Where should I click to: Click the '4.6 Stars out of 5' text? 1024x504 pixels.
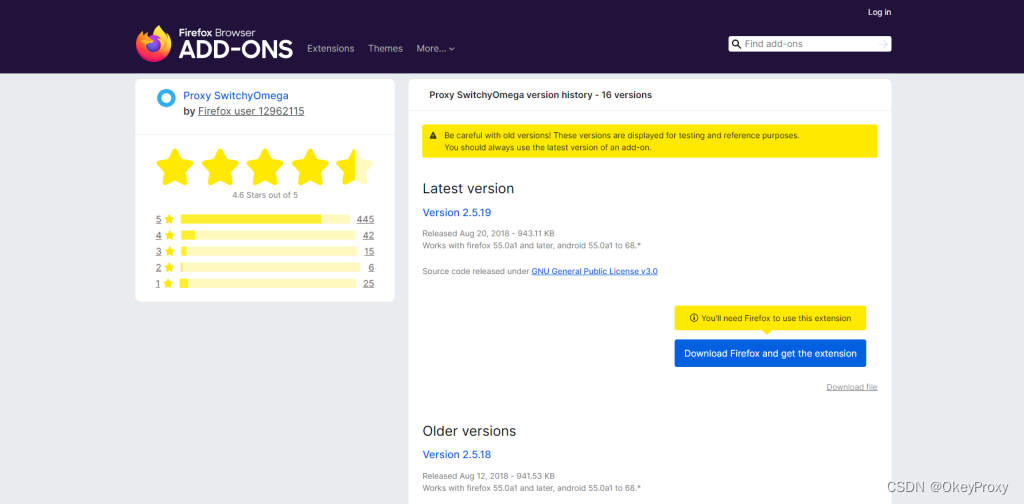pyautogui.click(x=265, y=195)
